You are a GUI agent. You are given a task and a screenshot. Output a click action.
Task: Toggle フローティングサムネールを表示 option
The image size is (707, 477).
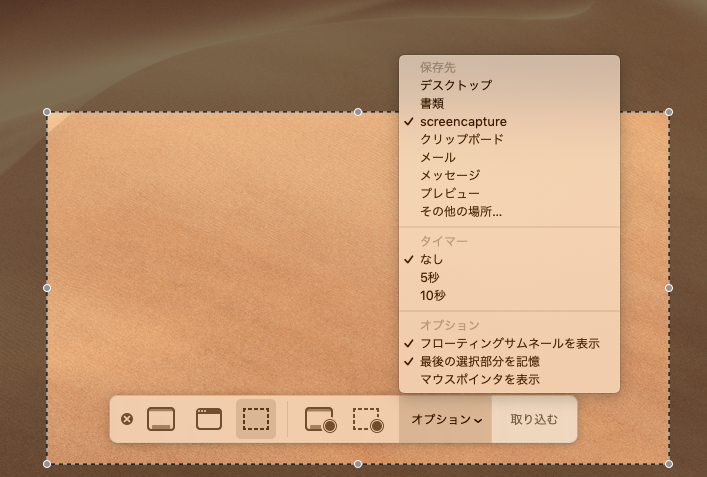click(509, 344)
